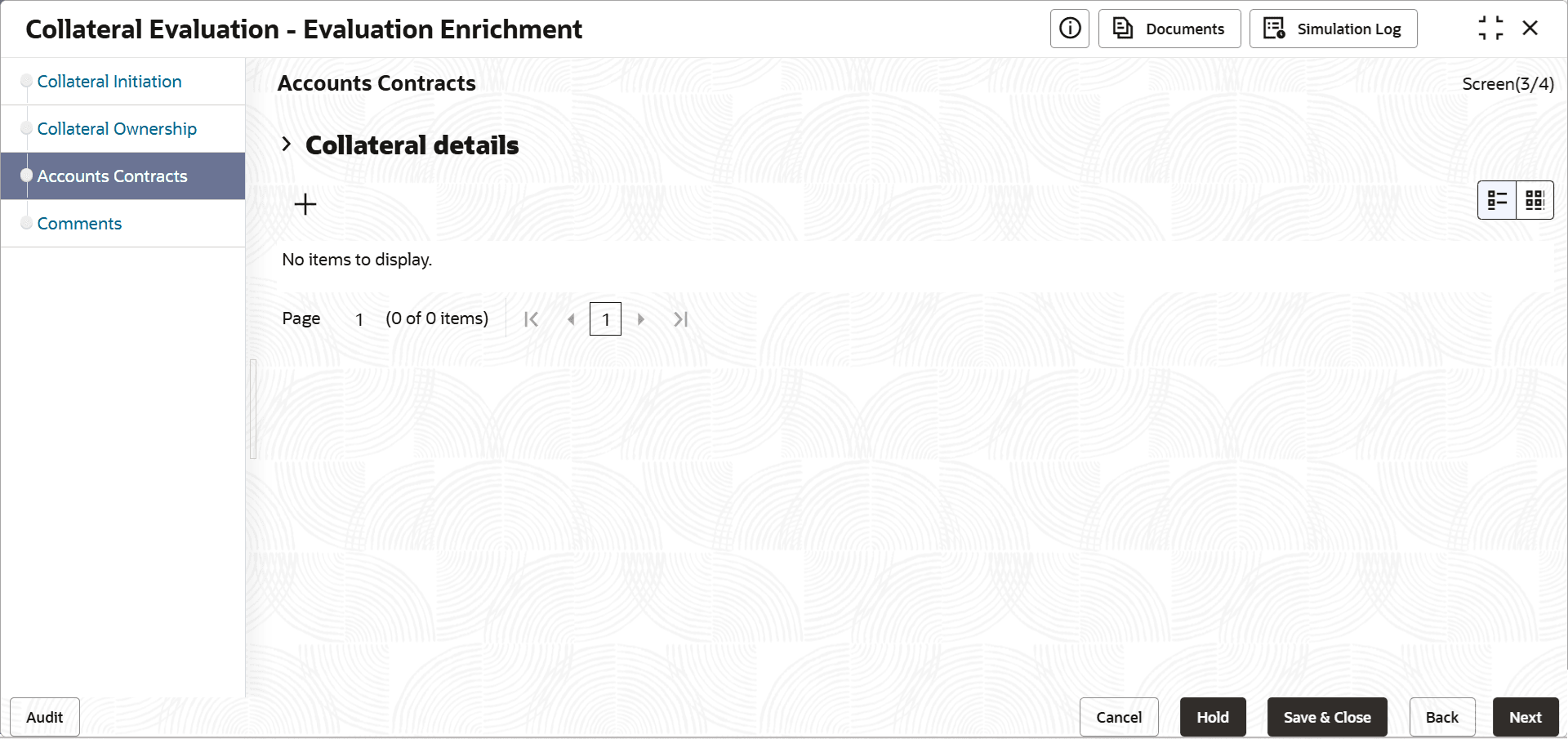
Task: Click the collapse window arrows icon
Action: click(1490, 29)
